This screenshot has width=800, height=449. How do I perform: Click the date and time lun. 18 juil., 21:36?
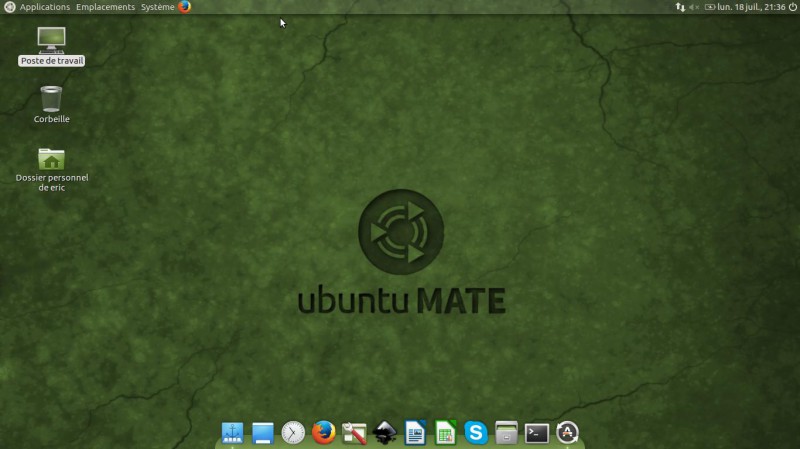[x=751, y=7]
